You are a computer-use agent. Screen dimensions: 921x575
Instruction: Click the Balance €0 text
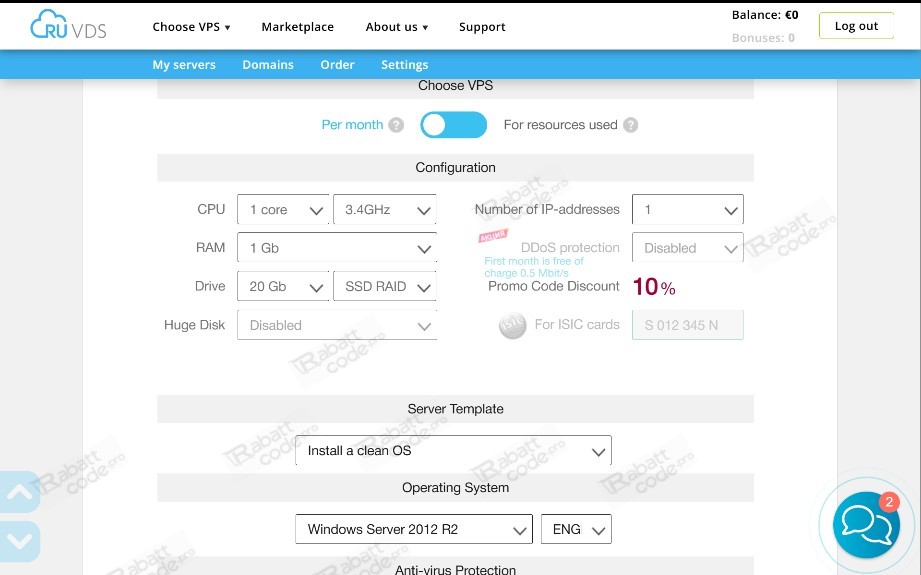tap(765, 15)
